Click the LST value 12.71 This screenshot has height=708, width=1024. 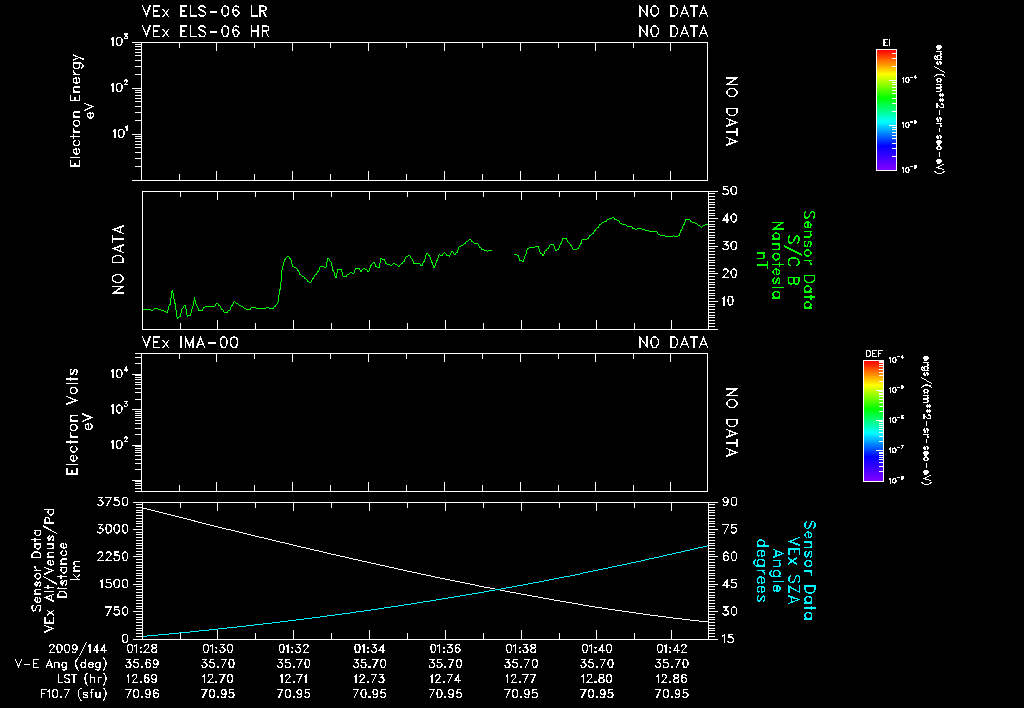294,679
